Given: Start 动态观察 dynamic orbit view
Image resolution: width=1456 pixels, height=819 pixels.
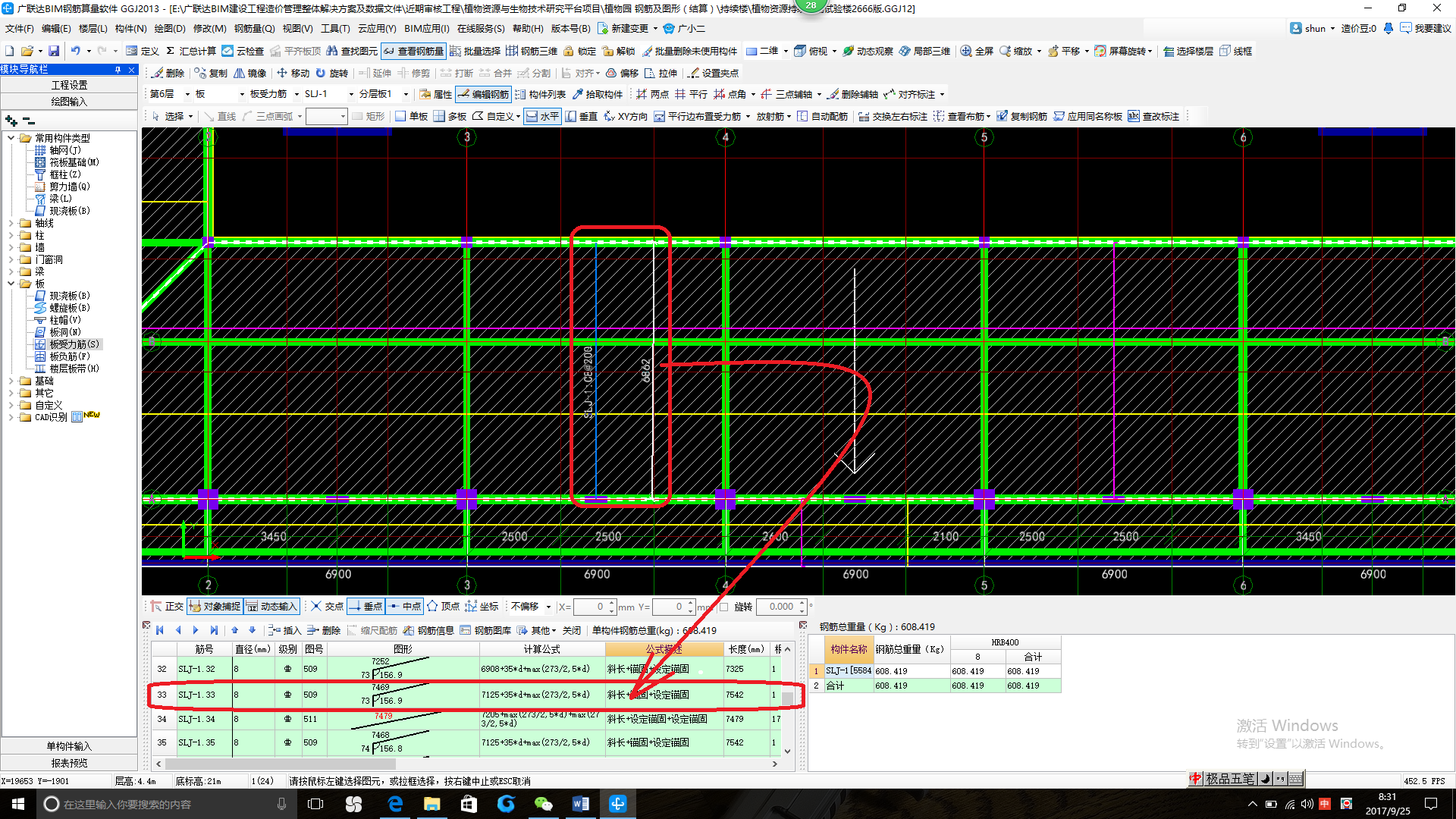Looking at the screenshot, I should (868, 51).
